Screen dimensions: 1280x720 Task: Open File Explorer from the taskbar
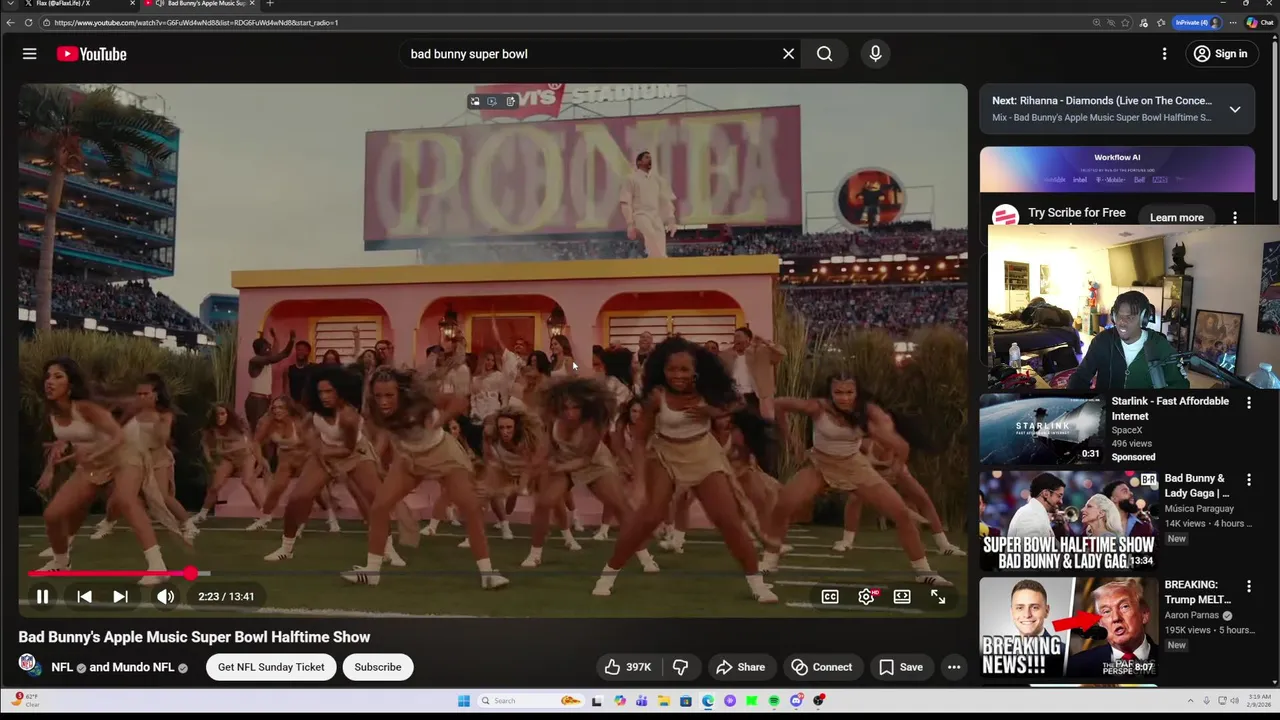664,701
